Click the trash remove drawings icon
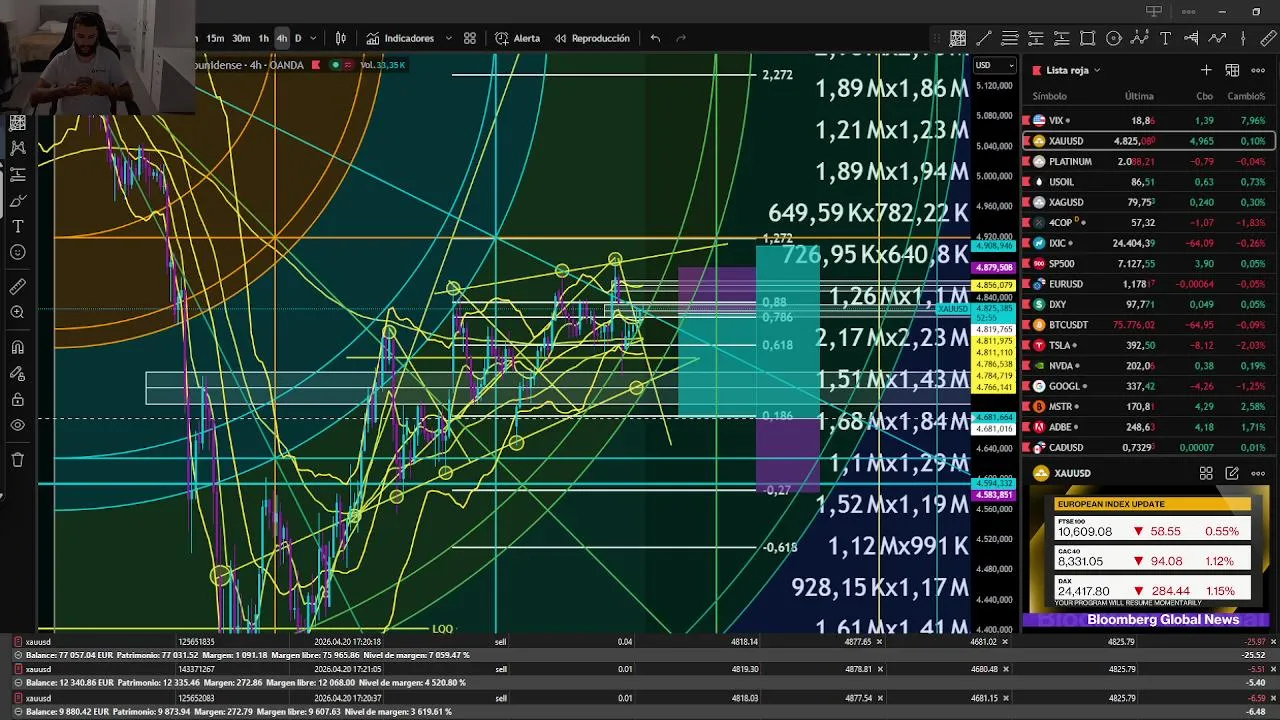 (x=17, y=460)
